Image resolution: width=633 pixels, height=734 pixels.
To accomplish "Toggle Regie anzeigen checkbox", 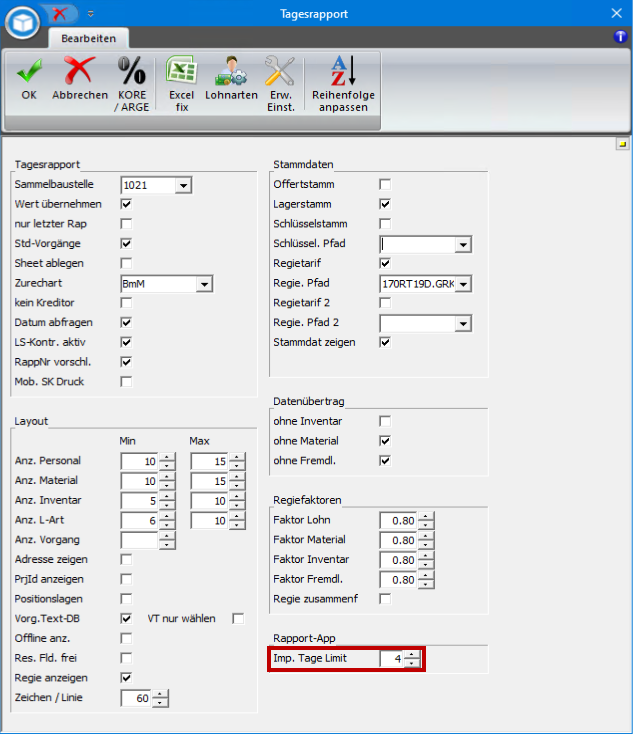I will 126,678.
